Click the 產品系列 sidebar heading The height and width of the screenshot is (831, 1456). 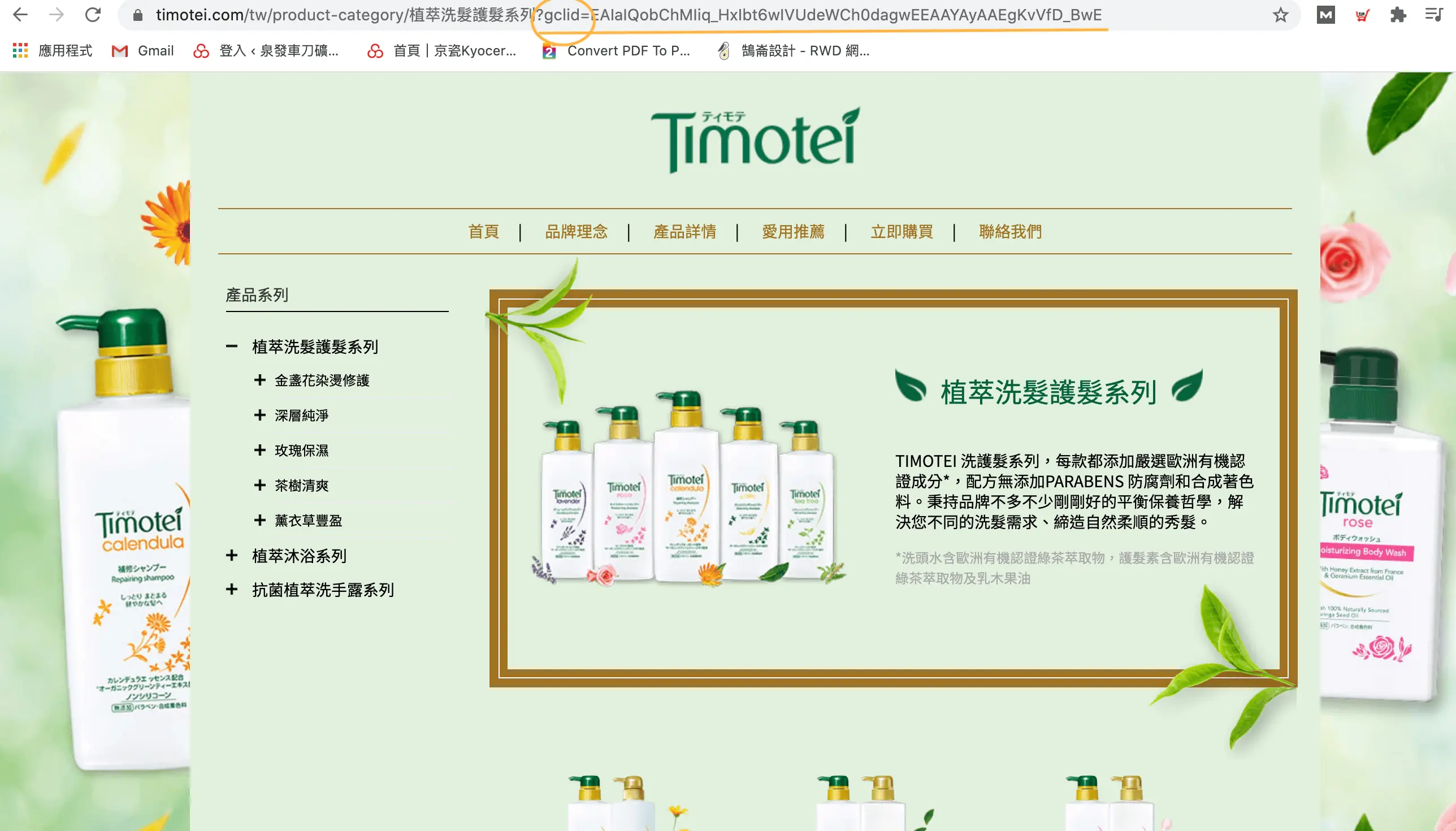pos(257,295)
